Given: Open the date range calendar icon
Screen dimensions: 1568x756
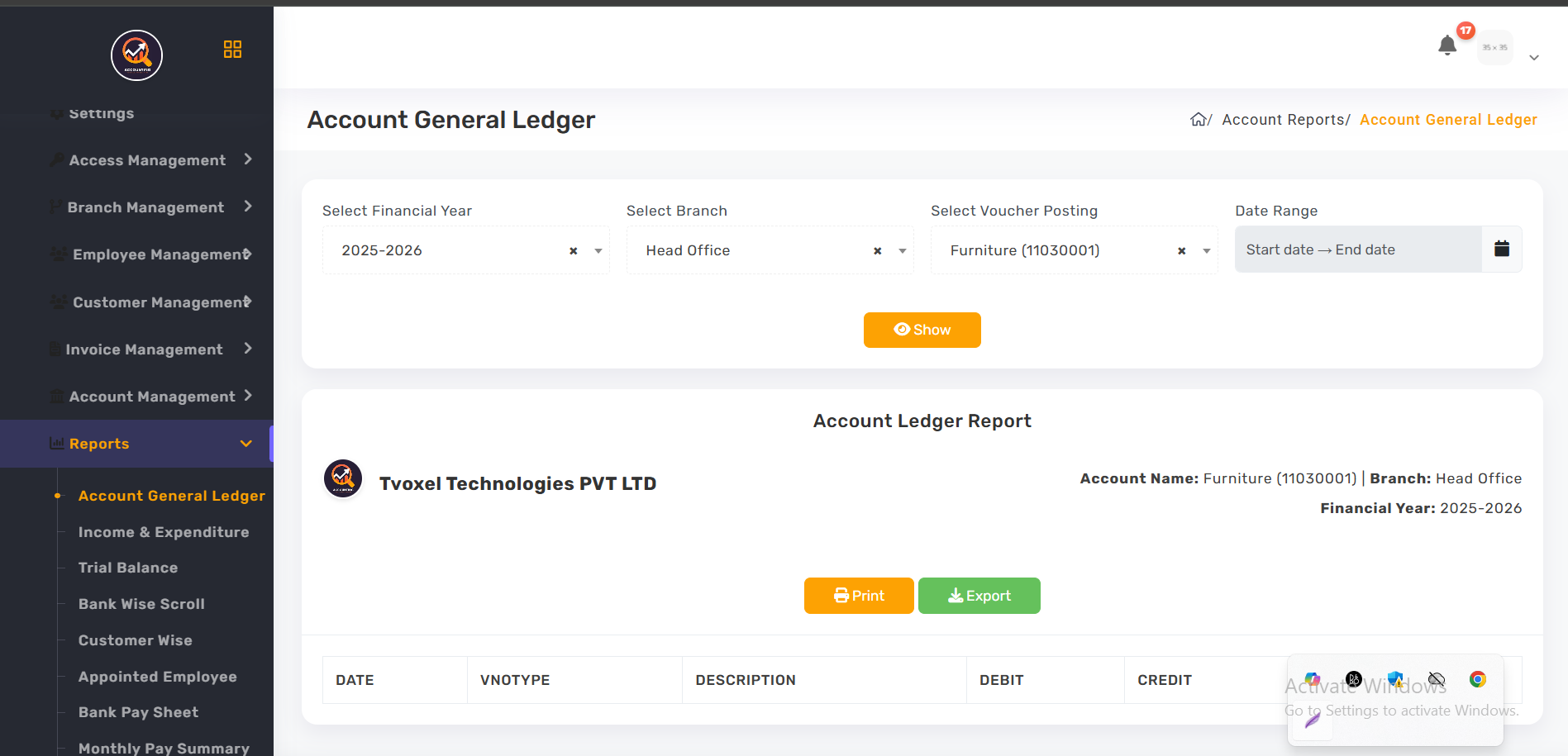Looking at the screenshot, I should click(x=1501, y=249).
